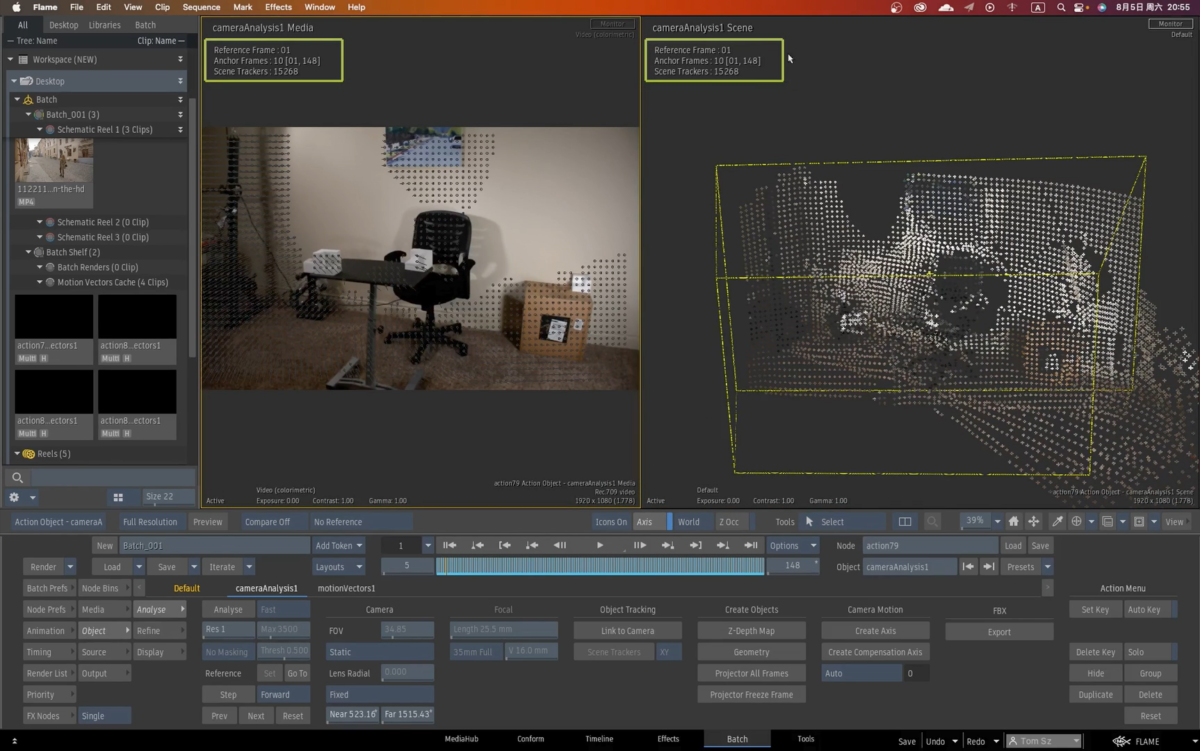Image resolution: width=1200 pixels, height=751 pixels.
Task: Click the Analyse button
Action: pyautogui.click(x=228, y=609)
